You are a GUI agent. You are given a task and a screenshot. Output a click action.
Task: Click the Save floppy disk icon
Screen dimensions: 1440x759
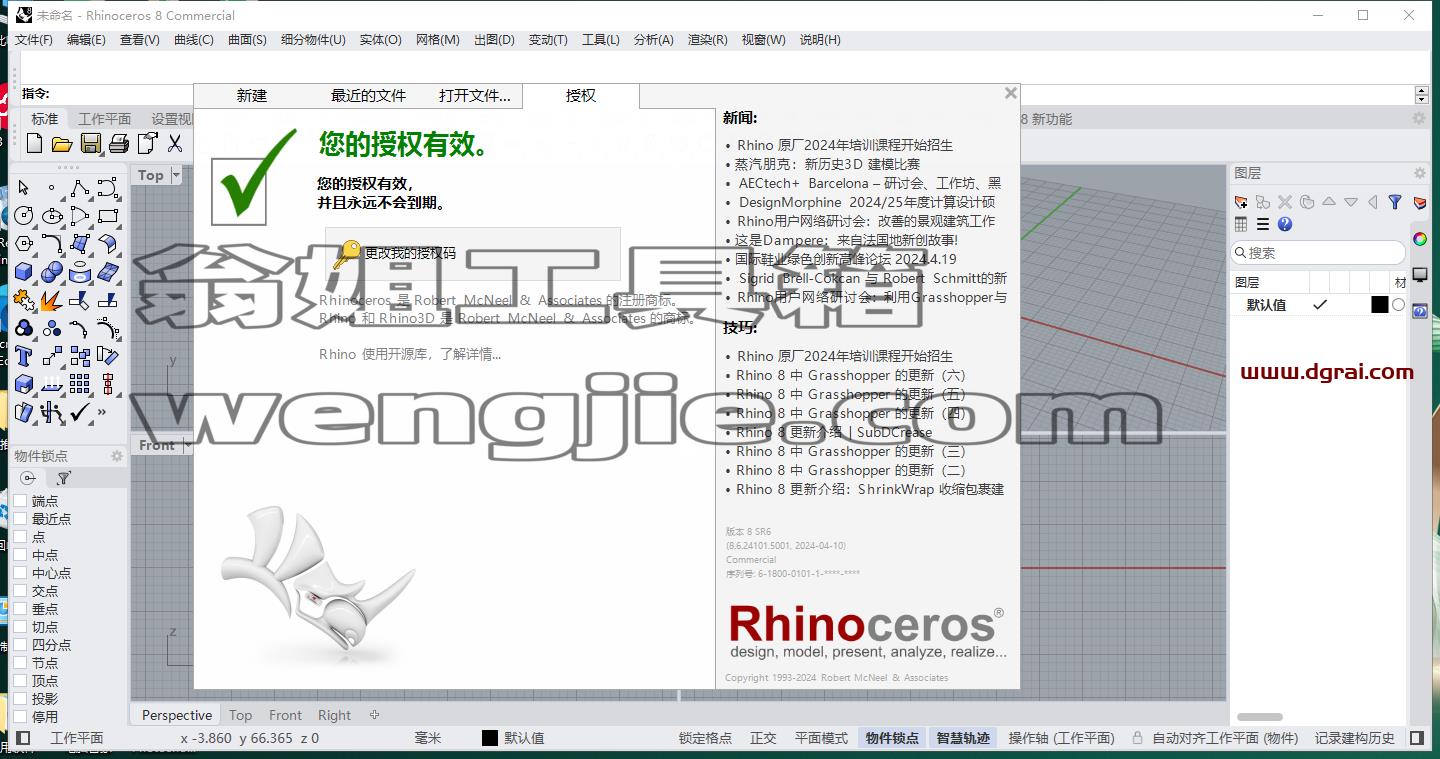pos(91,144)
